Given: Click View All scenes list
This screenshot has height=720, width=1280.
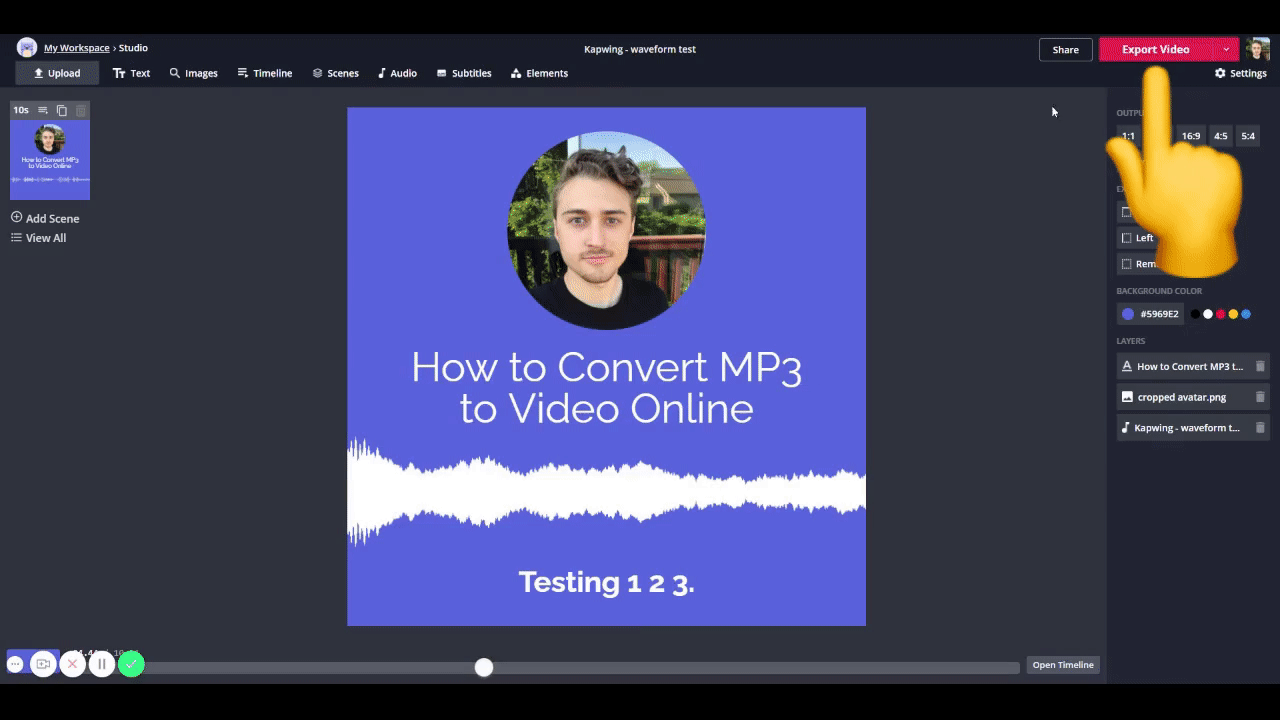Looking at the screenshot, I should 39,238.
